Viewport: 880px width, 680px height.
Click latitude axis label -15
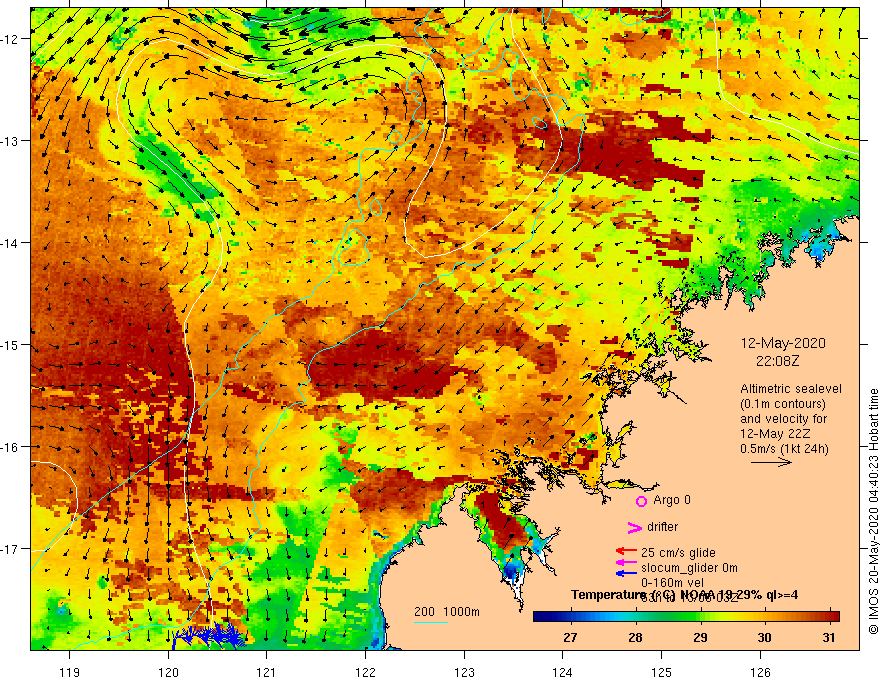(x=10, y=345)
